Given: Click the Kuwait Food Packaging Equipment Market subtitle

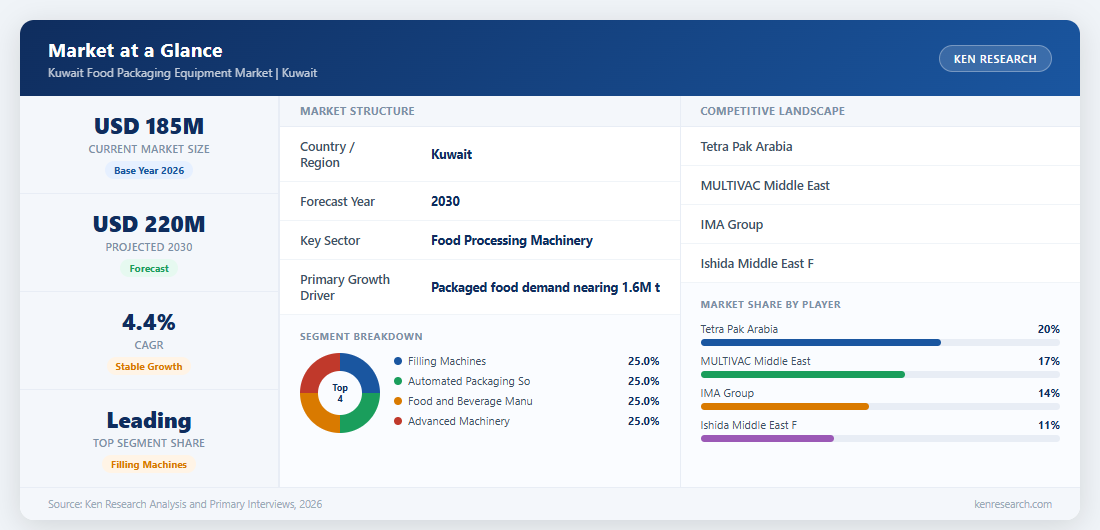Looking at the screenshot, I should coord(182,73).
